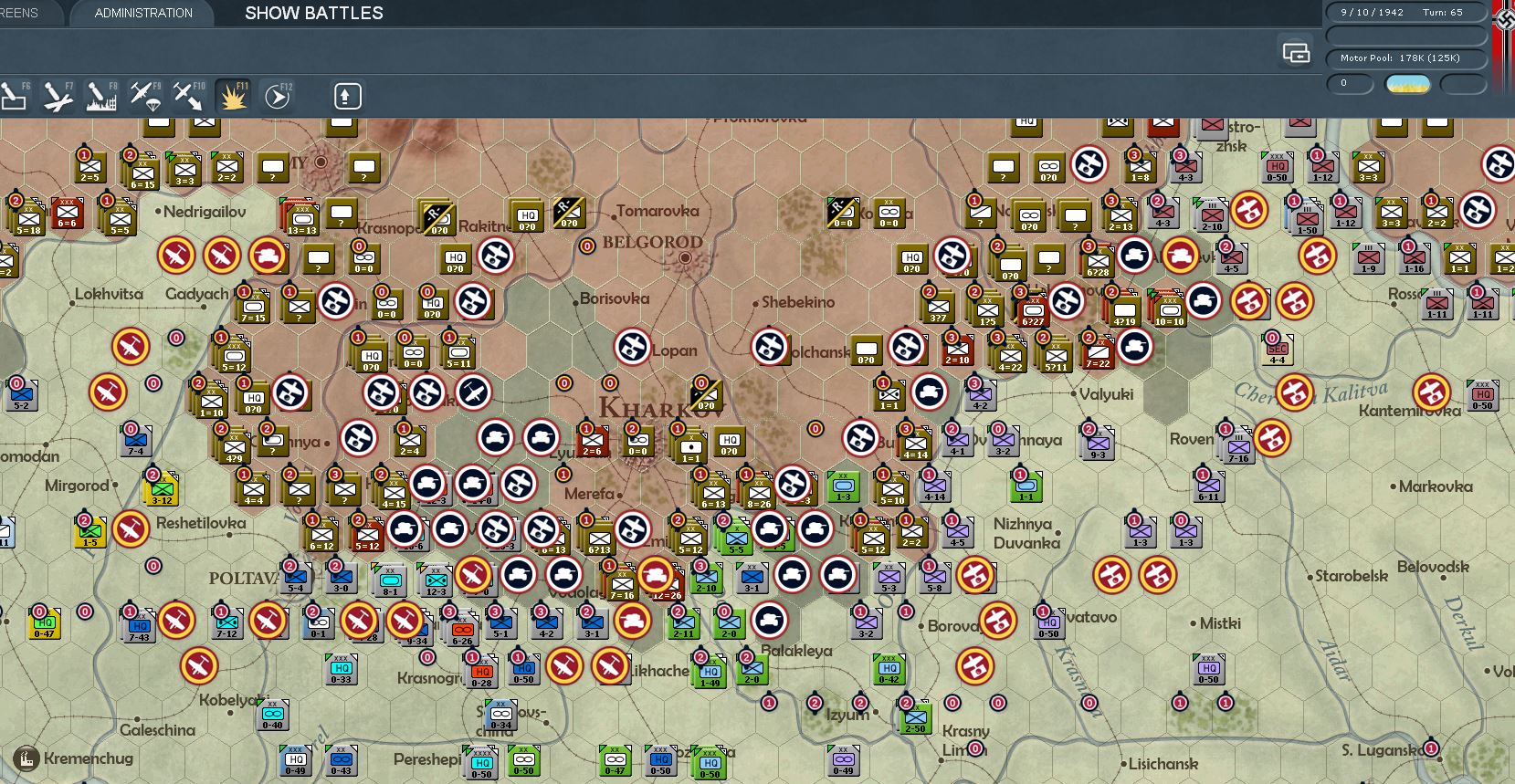
Task: Open the air battle marker next to Kantemirovka
Action: [x=1431, y=392]
